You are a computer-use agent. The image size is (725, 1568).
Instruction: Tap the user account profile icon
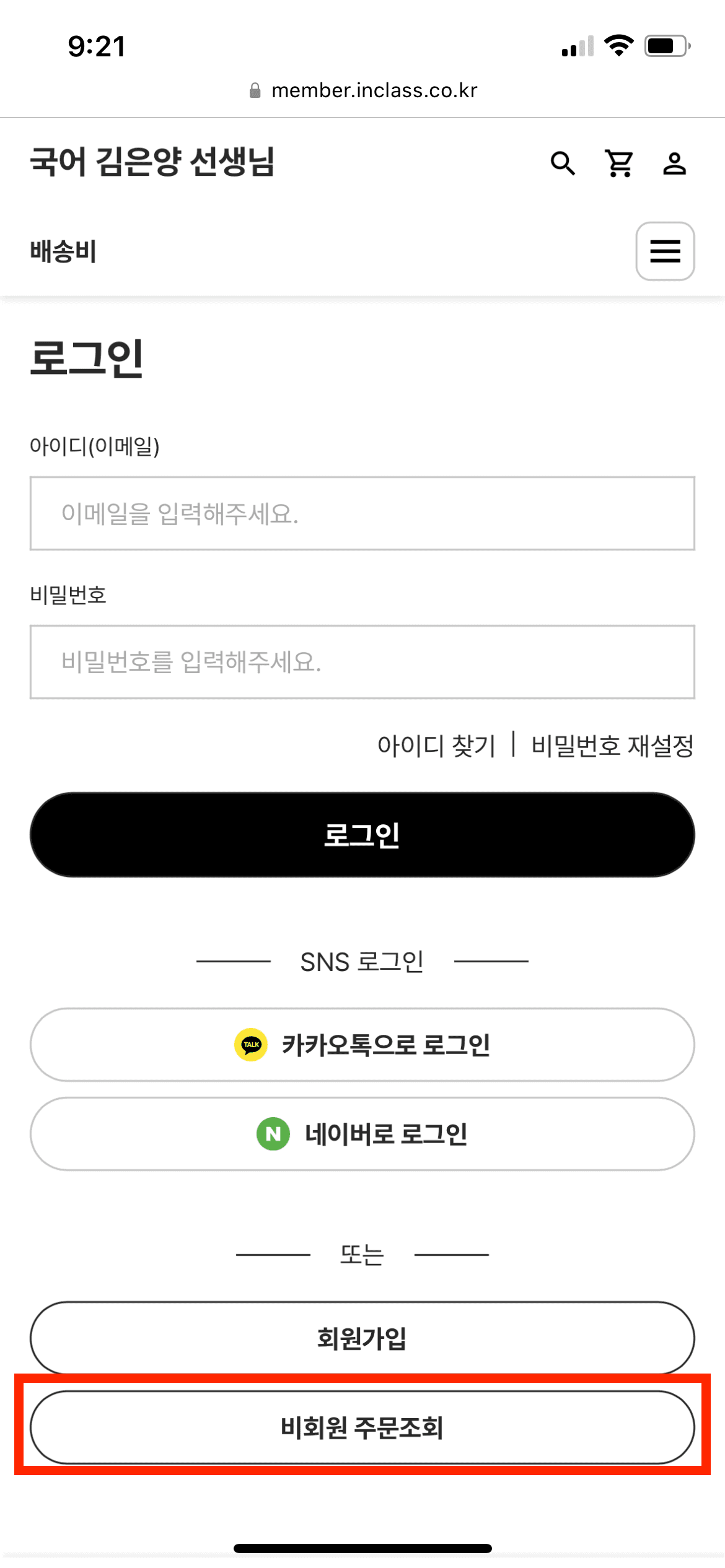(x=674, y=163)
